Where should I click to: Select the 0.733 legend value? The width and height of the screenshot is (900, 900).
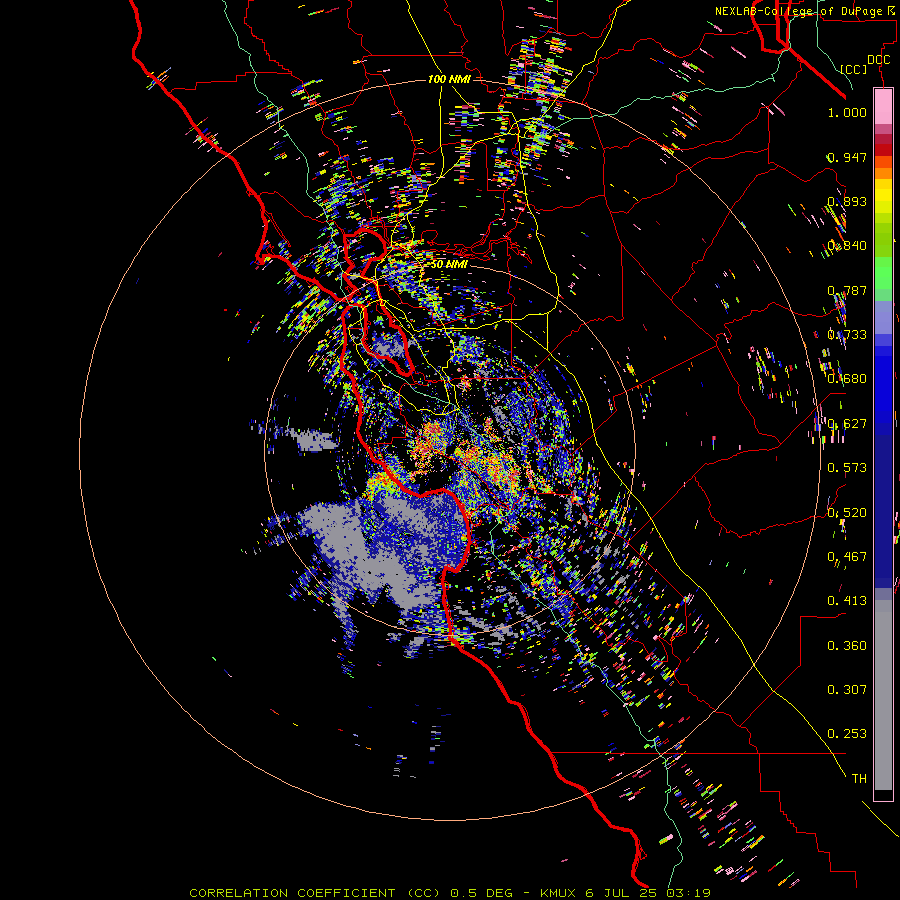pyautogui.click(x=847, y=334)
